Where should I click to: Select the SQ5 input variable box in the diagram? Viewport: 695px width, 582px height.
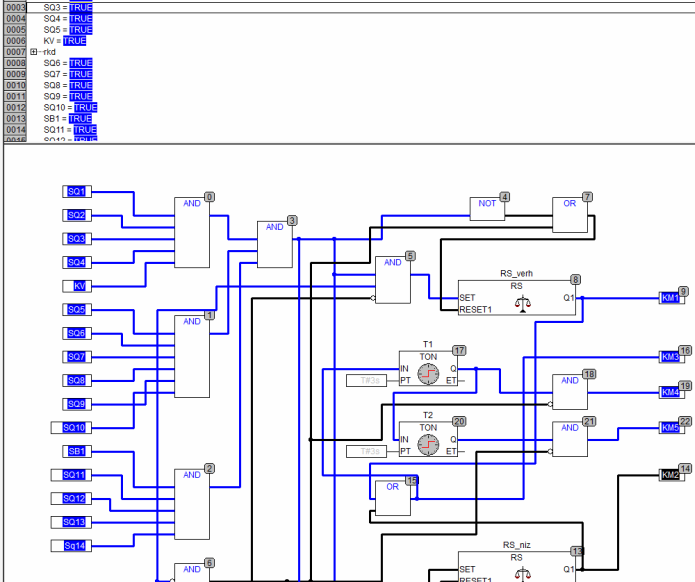coord(77,309)
